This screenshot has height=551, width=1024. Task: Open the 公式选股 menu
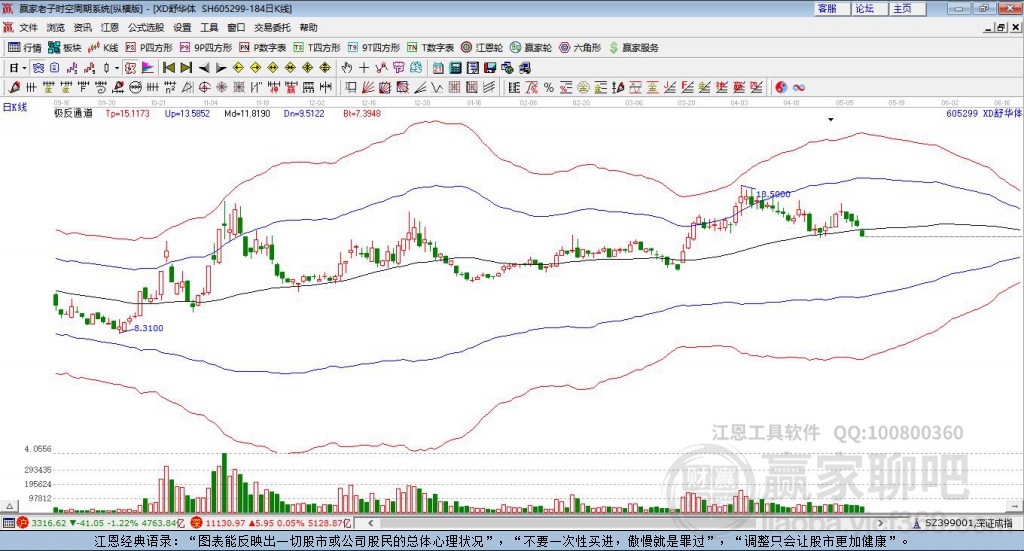click(146, 27)
